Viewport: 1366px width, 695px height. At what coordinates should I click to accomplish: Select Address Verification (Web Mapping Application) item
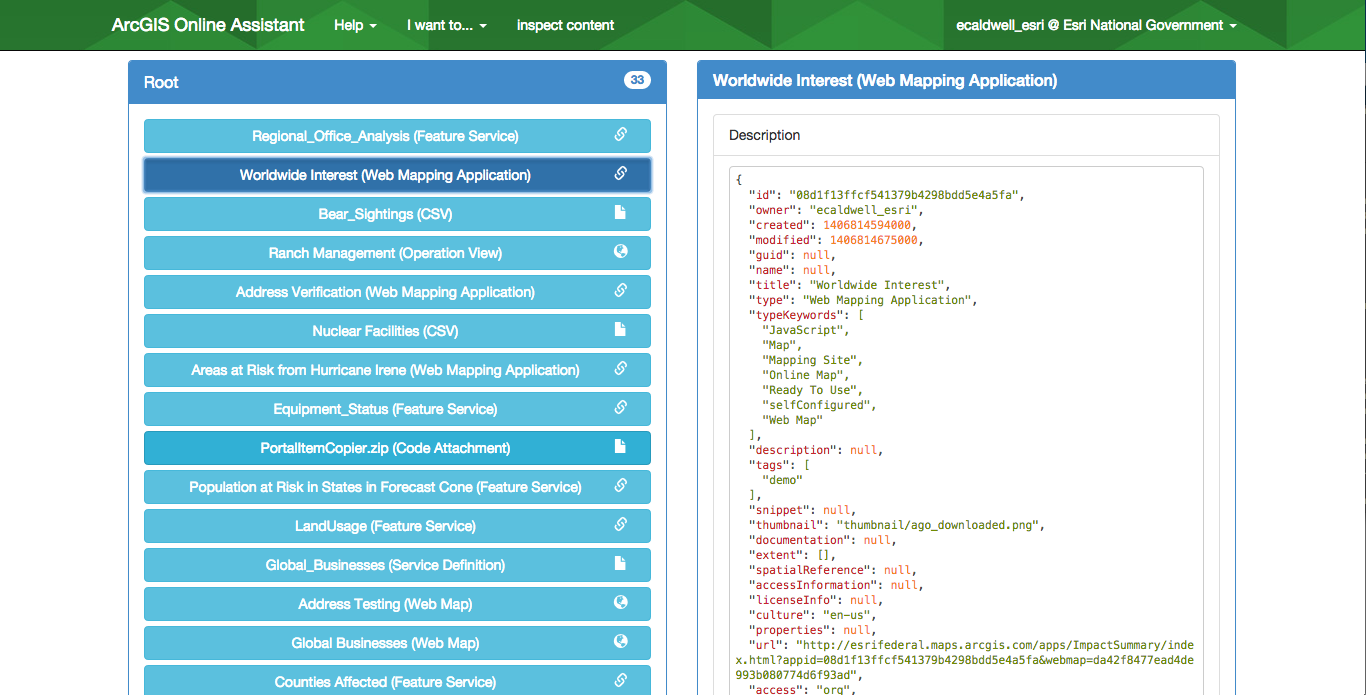[397, 292]
